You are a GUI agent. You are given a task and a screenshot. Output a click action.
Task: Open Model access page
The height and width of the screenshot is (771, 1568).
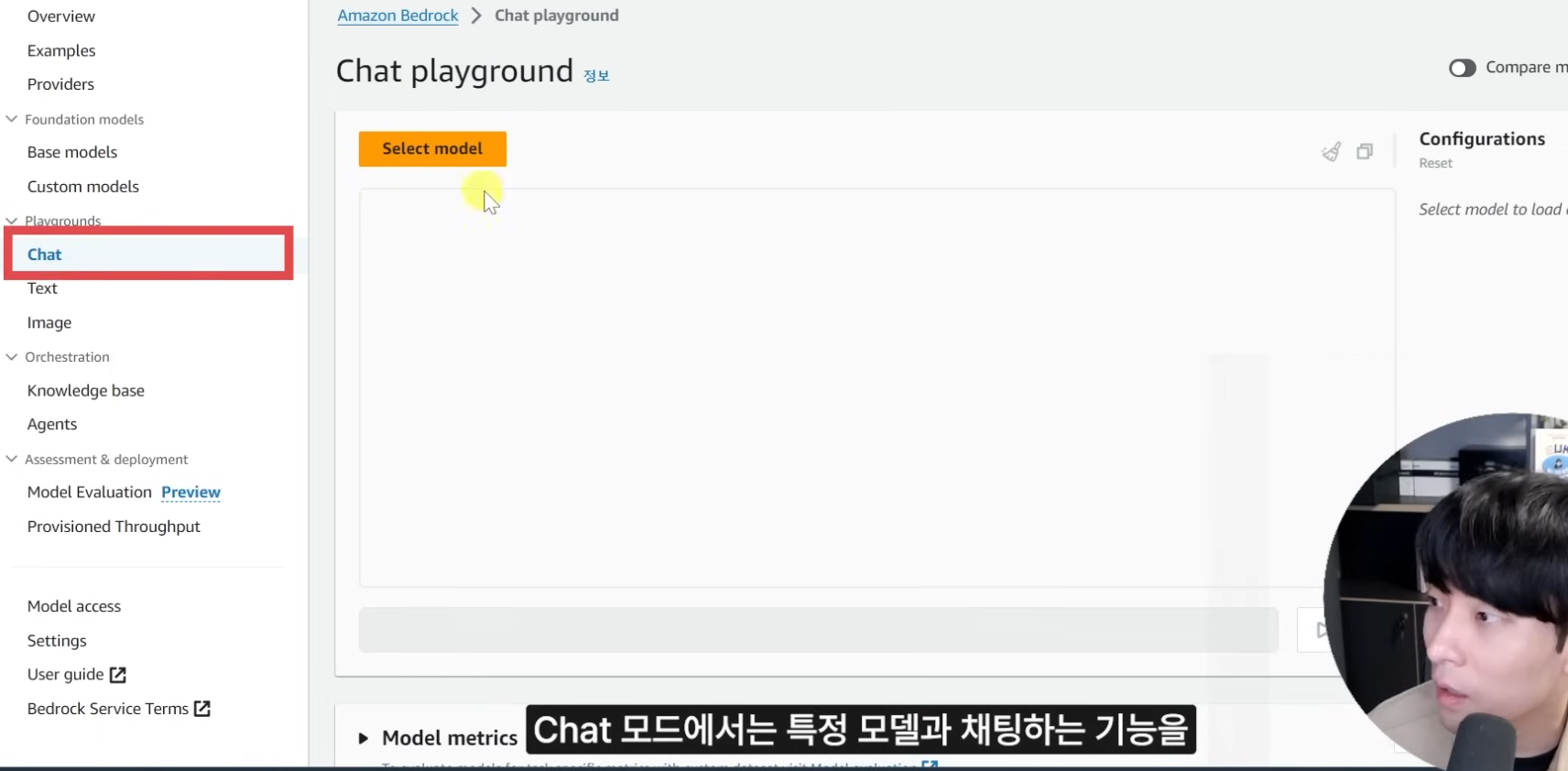click(74, 606)
